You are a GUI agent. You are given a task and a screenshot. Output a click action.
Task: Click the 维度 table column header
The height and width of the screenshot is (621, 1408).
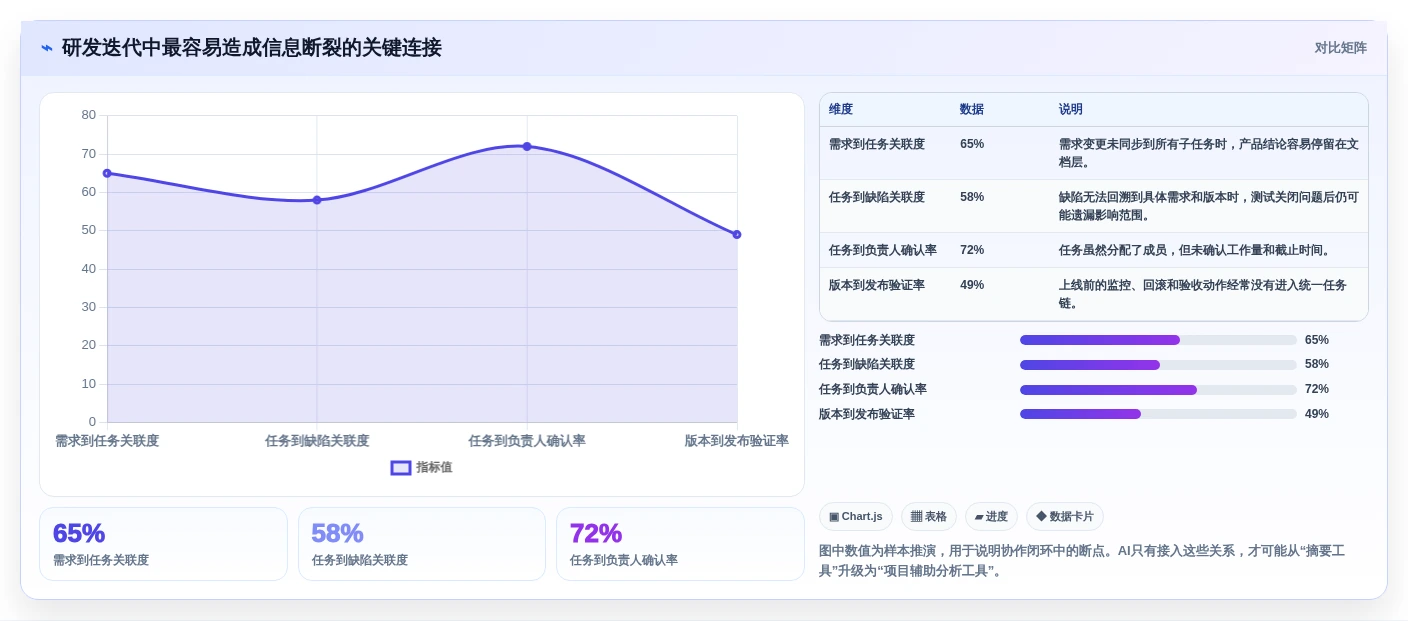(841, 109)
